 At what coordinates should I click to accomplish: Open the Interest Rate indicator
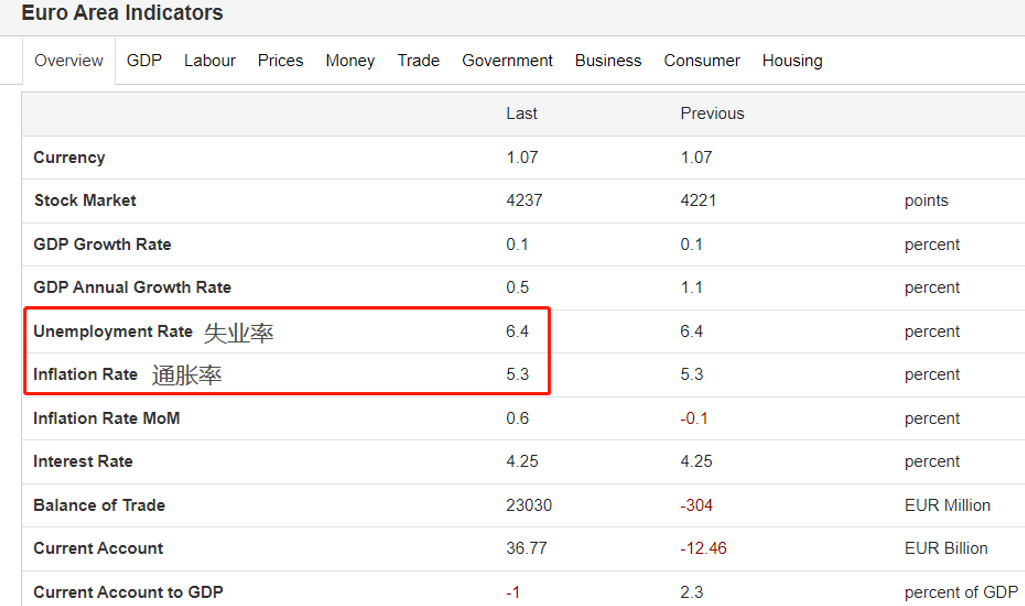click(83, 462)
